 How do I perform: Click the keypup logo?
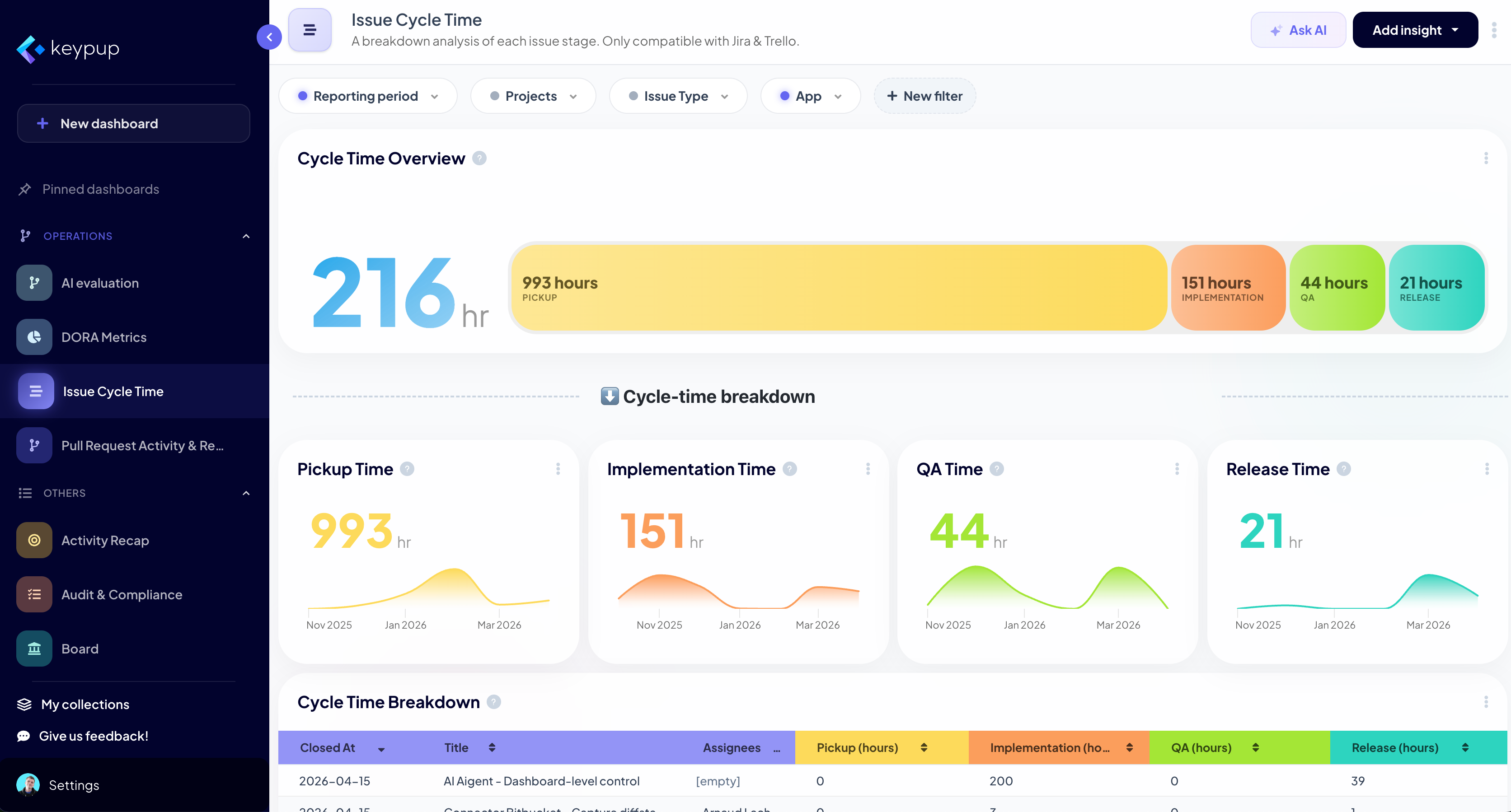(68, 49)
